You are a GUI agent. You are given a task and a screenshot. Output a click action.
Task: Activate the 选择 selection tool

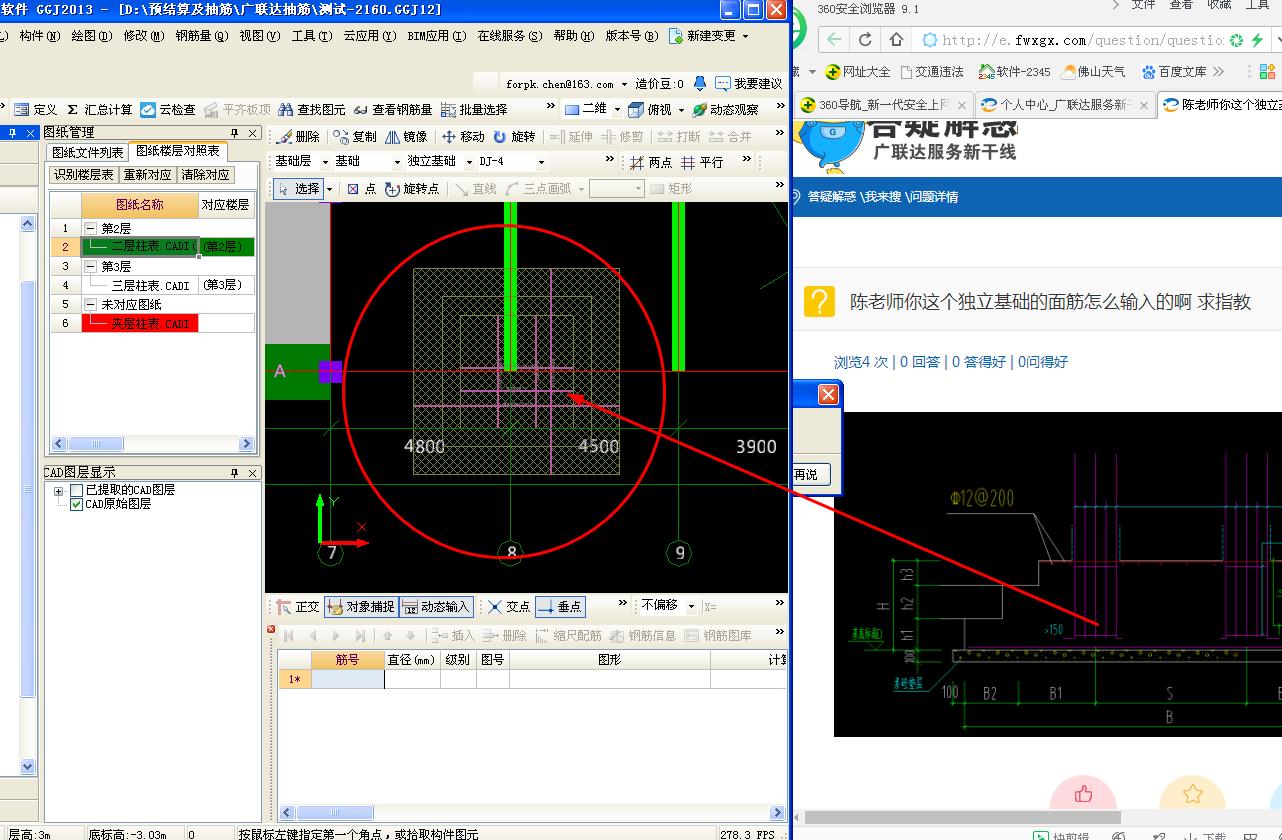(298, 189)
